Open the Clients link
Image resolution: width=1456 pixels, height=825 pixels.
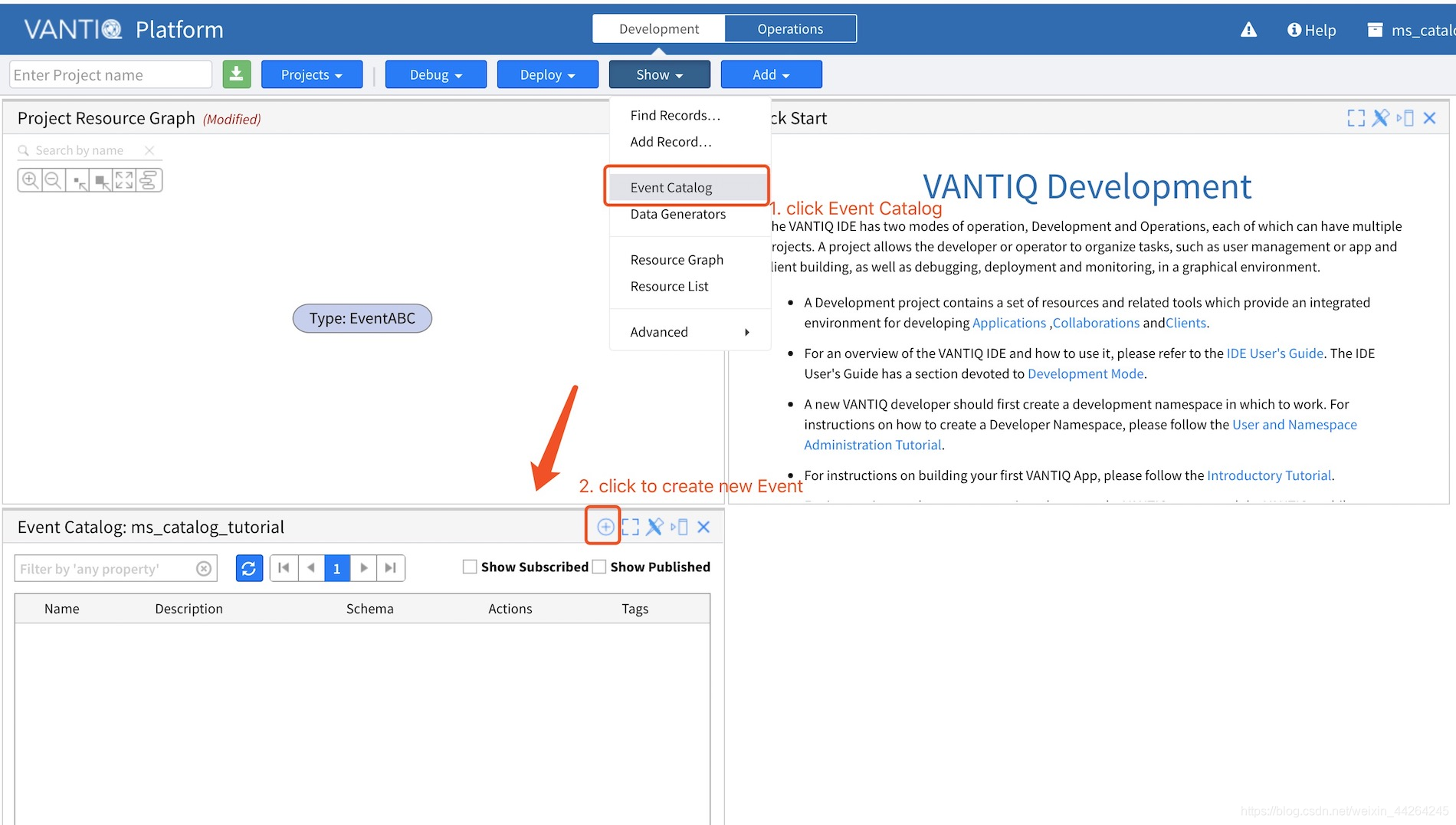pyautogui.click(x=1185, y=323)
